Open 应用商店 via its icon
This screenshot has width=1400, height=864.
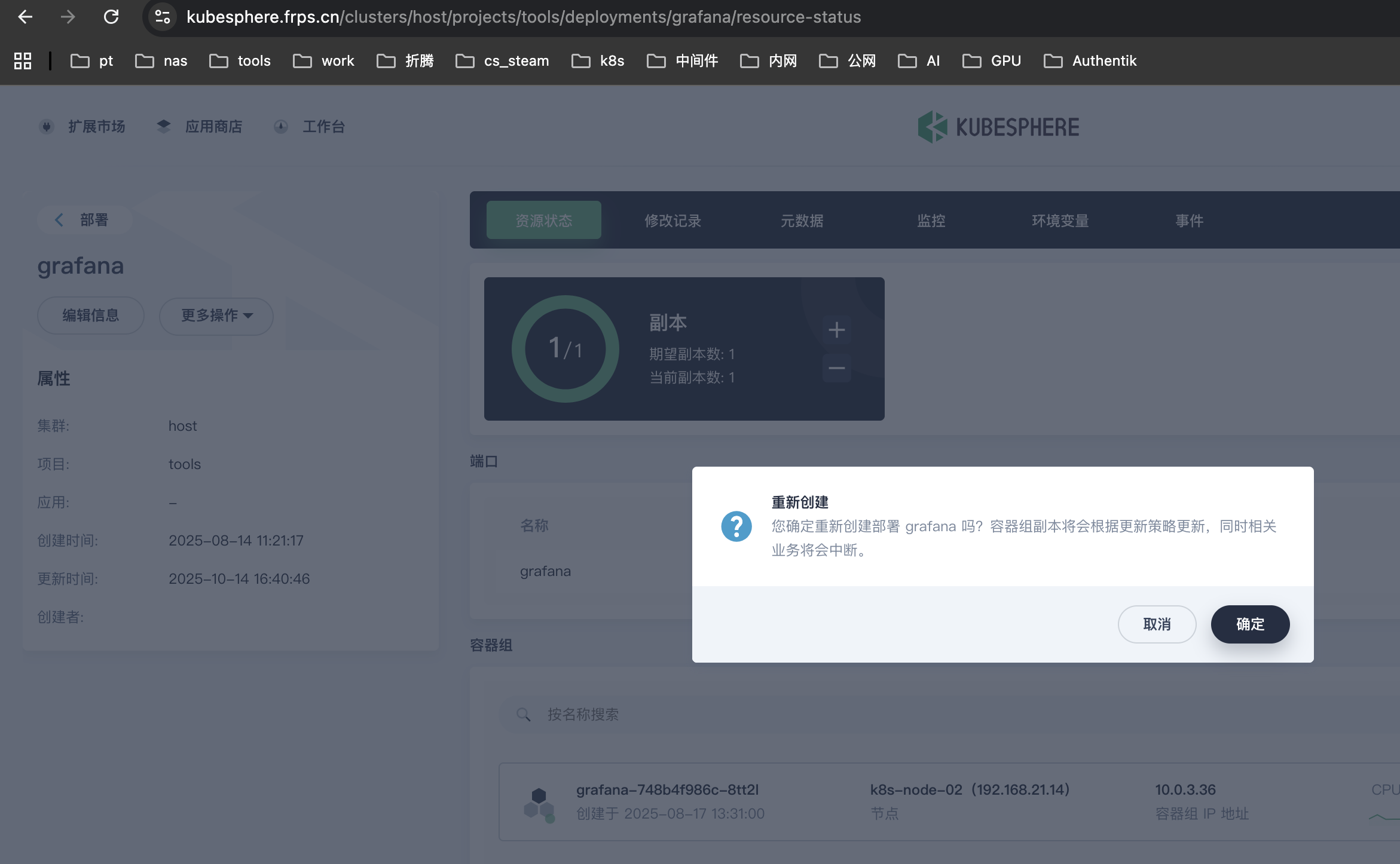tap(164, 126)
